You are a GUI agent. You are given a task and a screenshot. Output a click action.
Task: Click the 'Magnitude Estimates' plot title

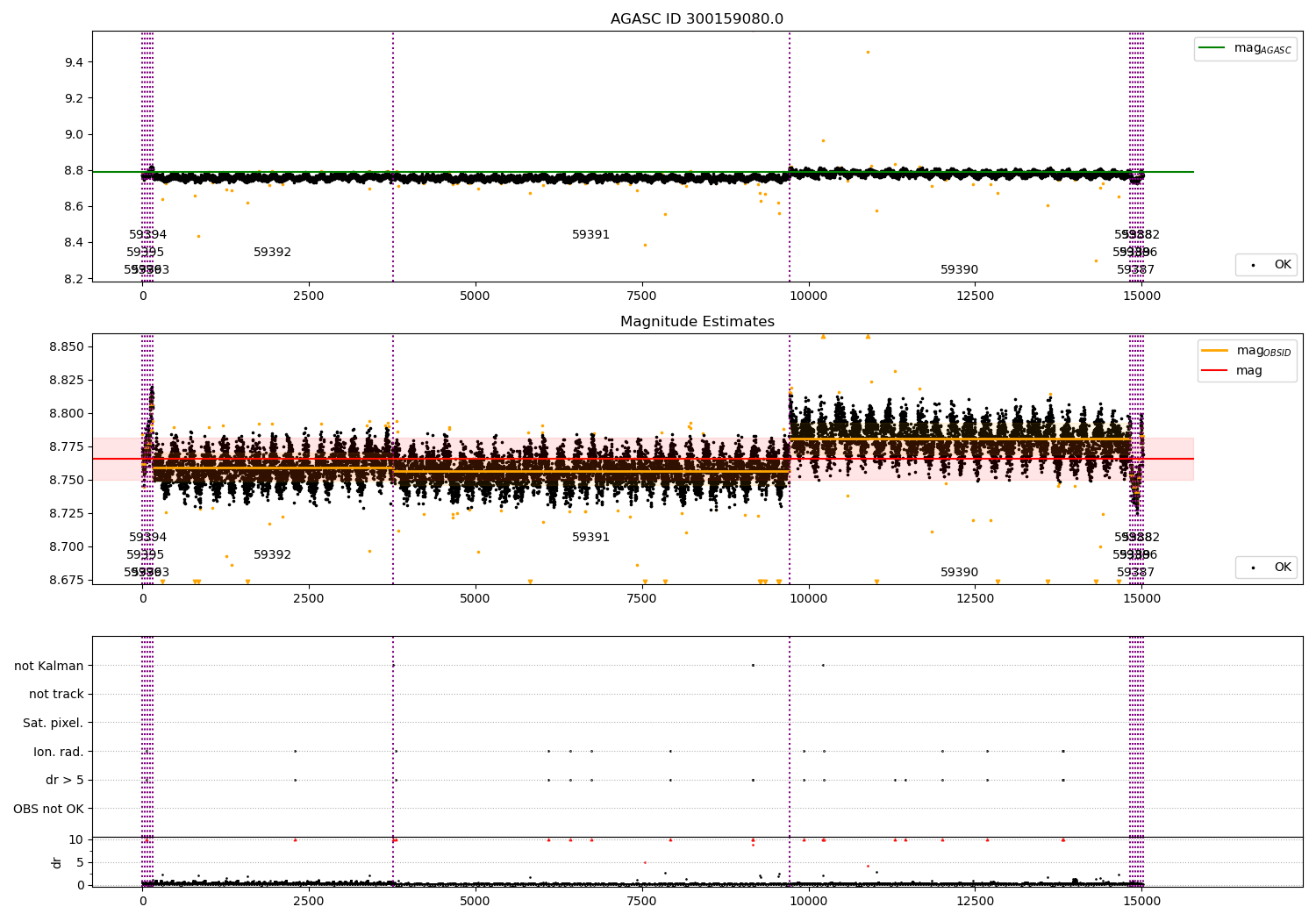[x=697, y=322]
